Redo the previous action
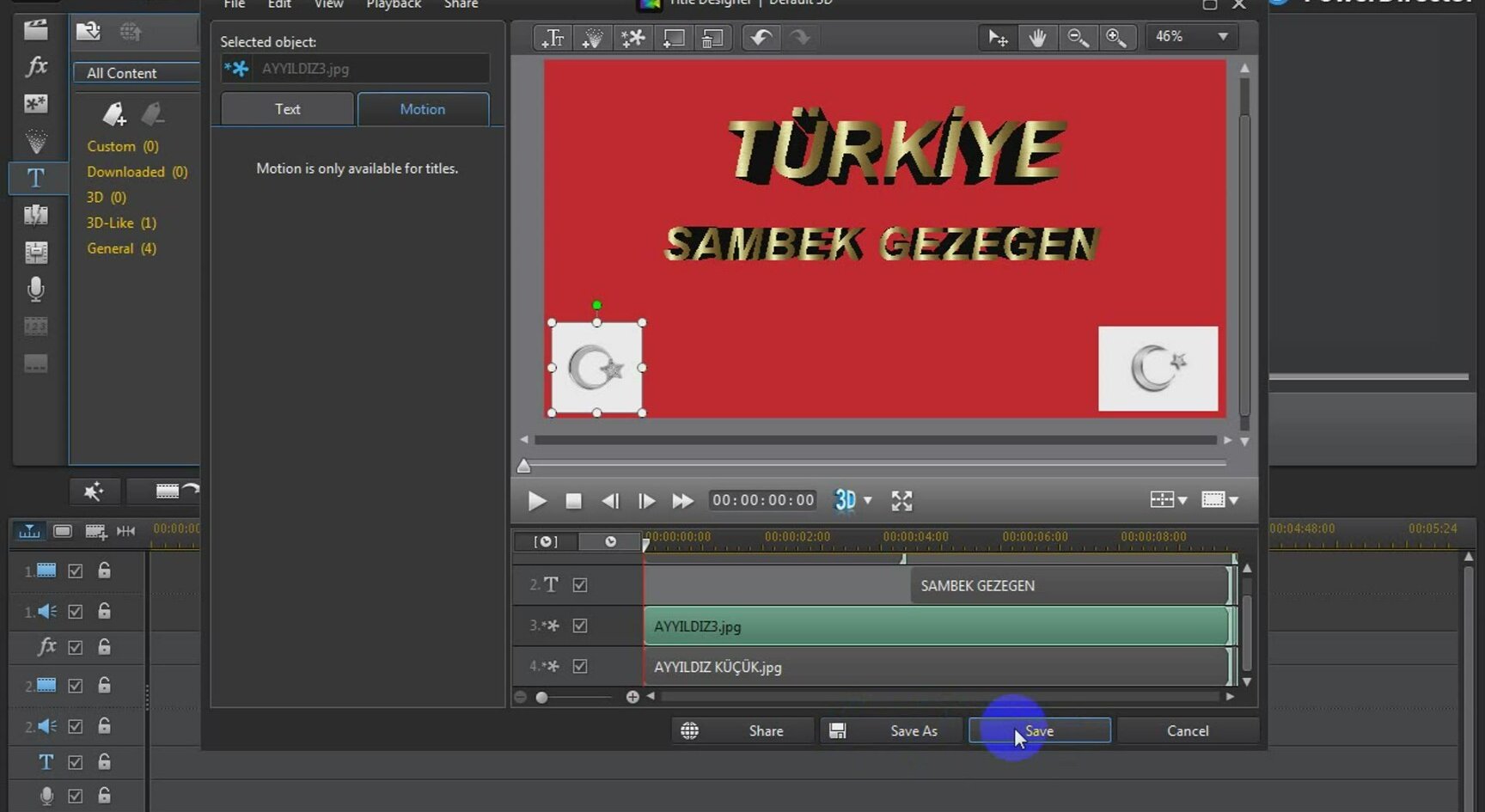This screenshot has width=1485, height=812. (800, 38)
